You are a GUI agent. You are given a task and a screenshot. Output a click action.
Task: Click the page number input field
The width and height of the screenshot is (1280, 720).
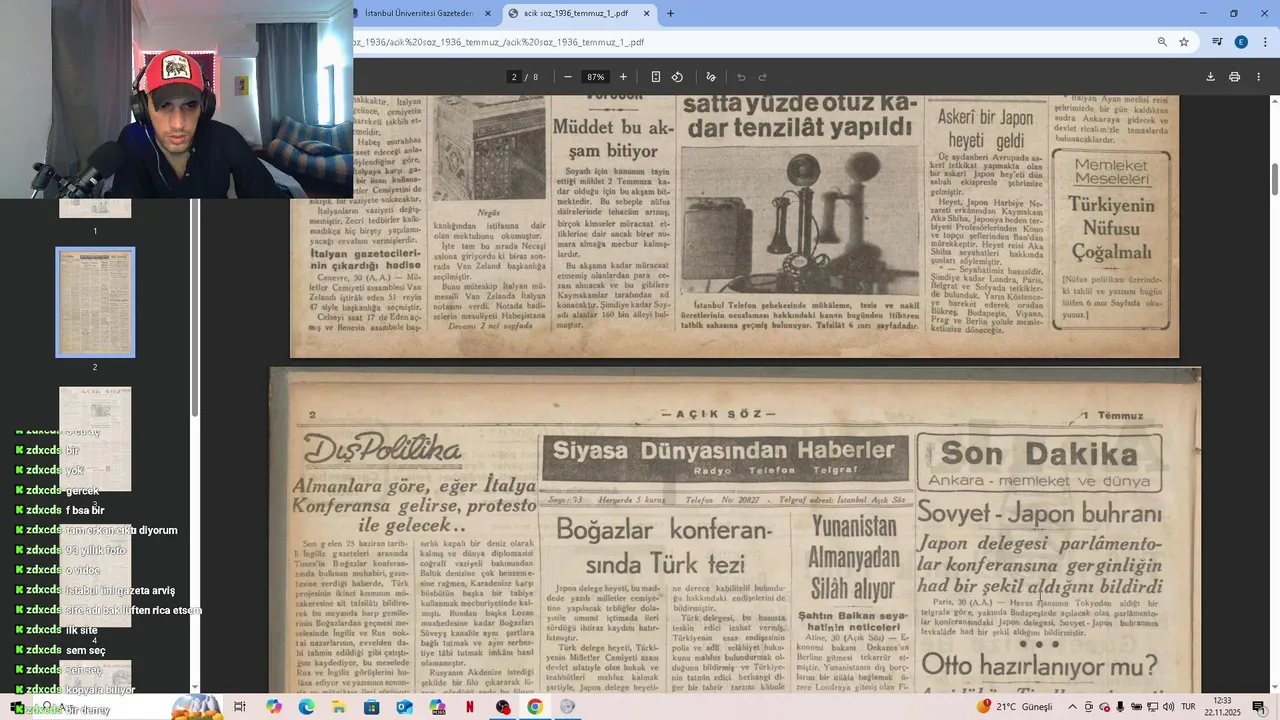(514, 77)
